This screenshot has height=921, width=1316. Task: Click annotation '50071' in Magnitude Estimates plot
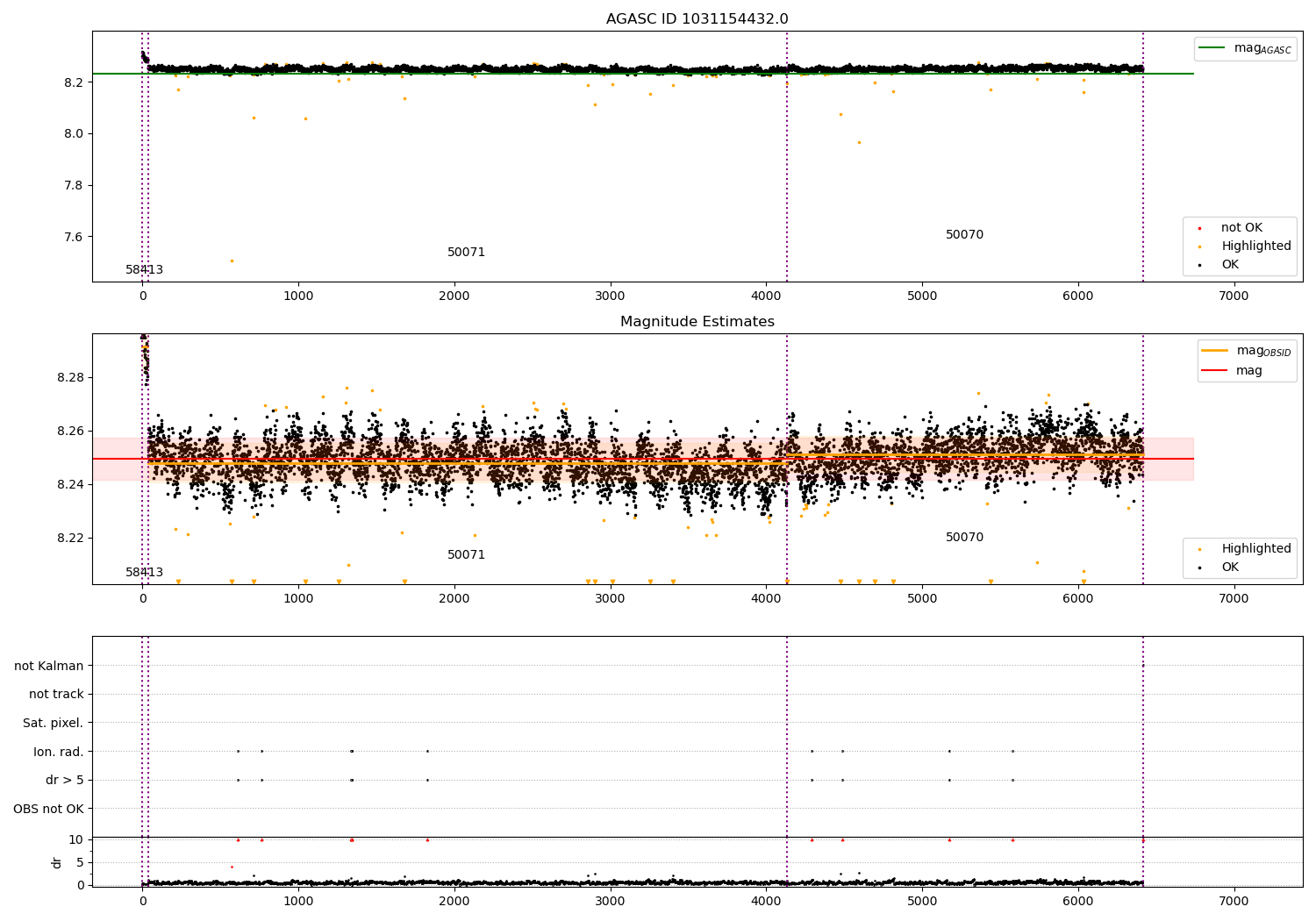click(x=466, y=555)
